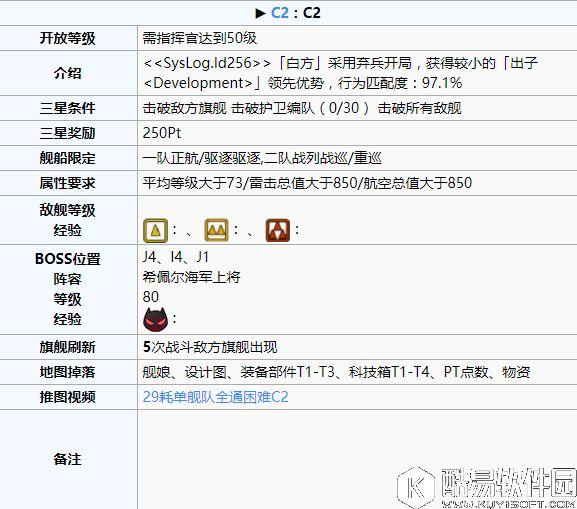Viewport: 577px width, 509px height.
Task: Select the 三星条件 row label
Action: (68, 108)
